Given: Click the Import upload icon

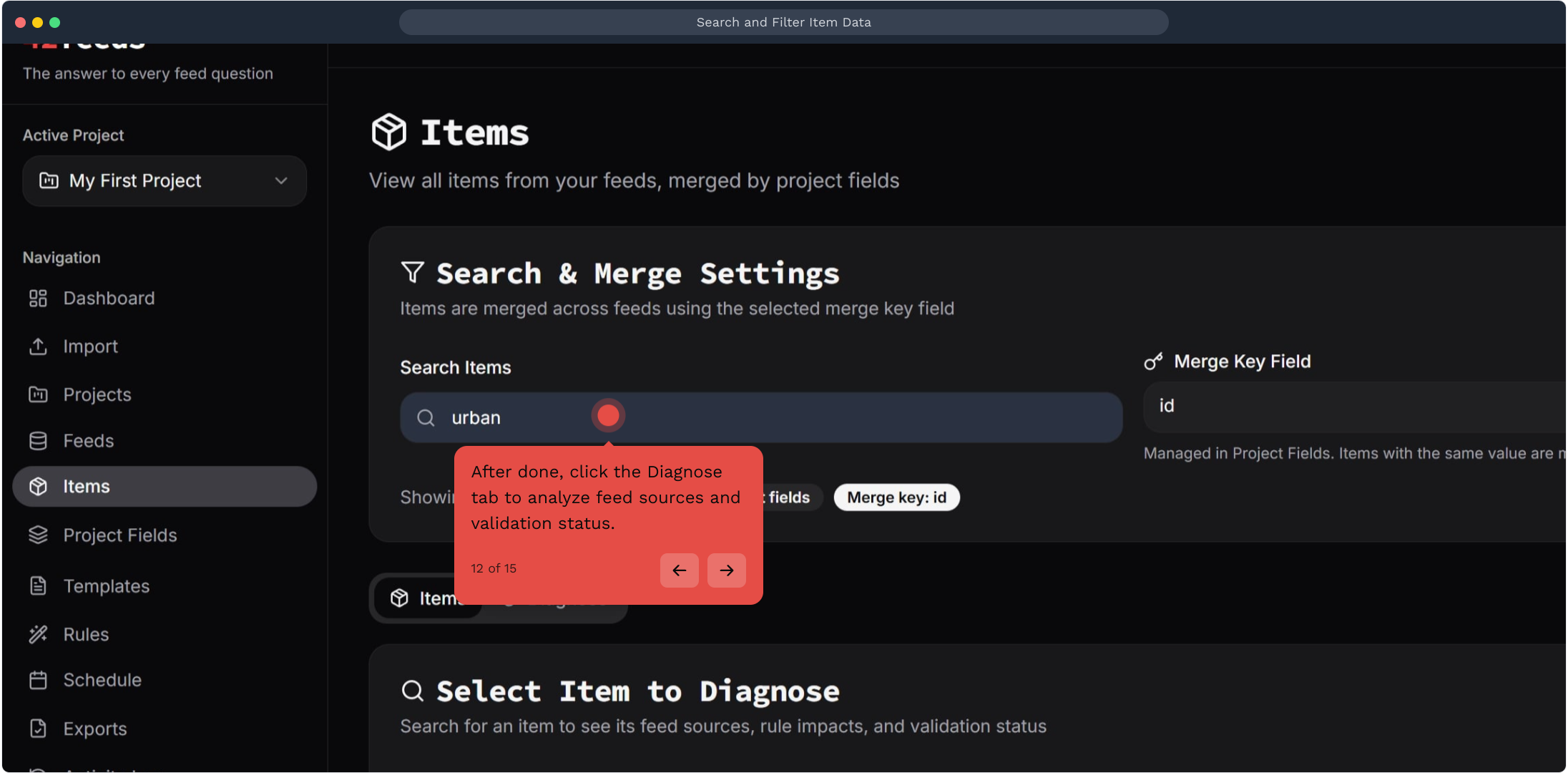Looking at the screenshot, I should [x=38, y=346].
